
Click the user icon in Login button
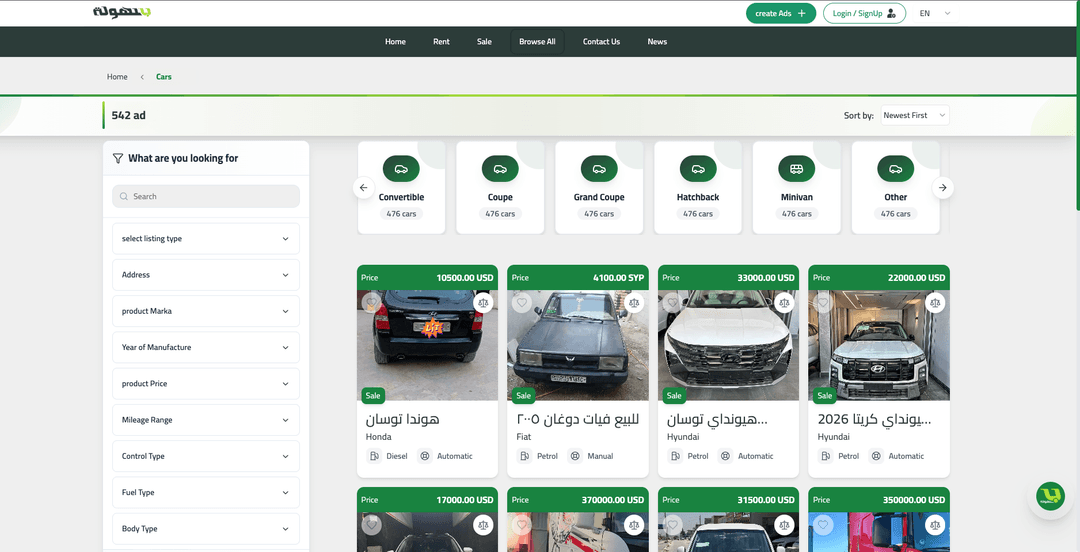[x=892, y=13]
